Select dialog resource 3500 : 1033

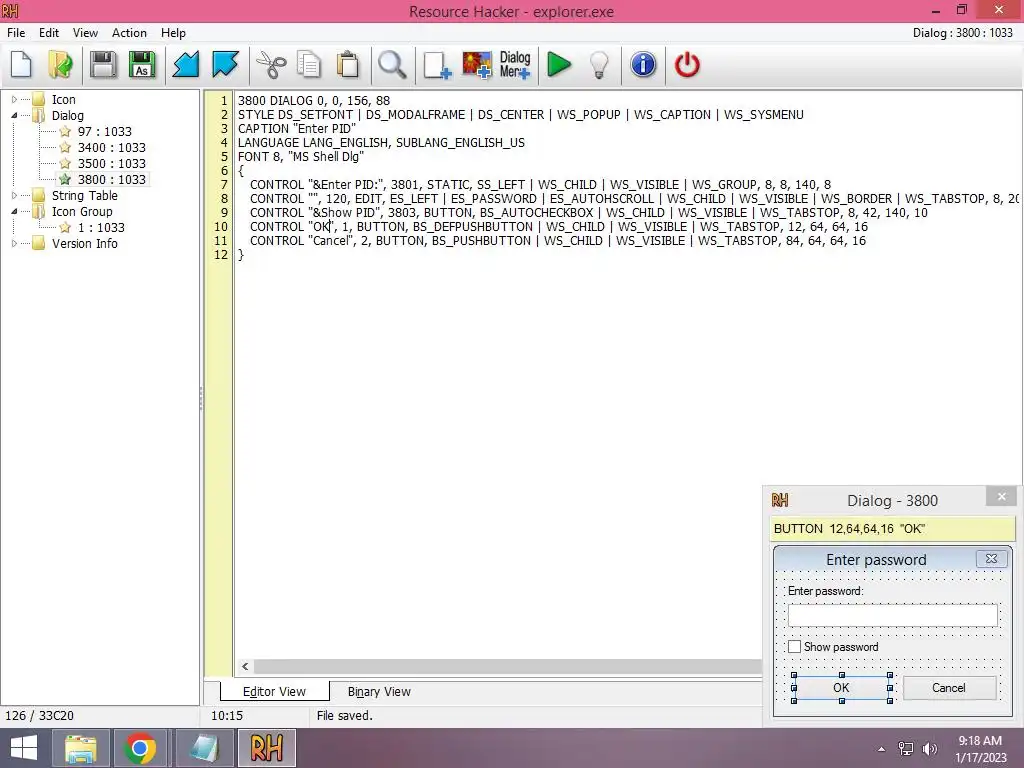pyautogui.click(x=112, y=164)
